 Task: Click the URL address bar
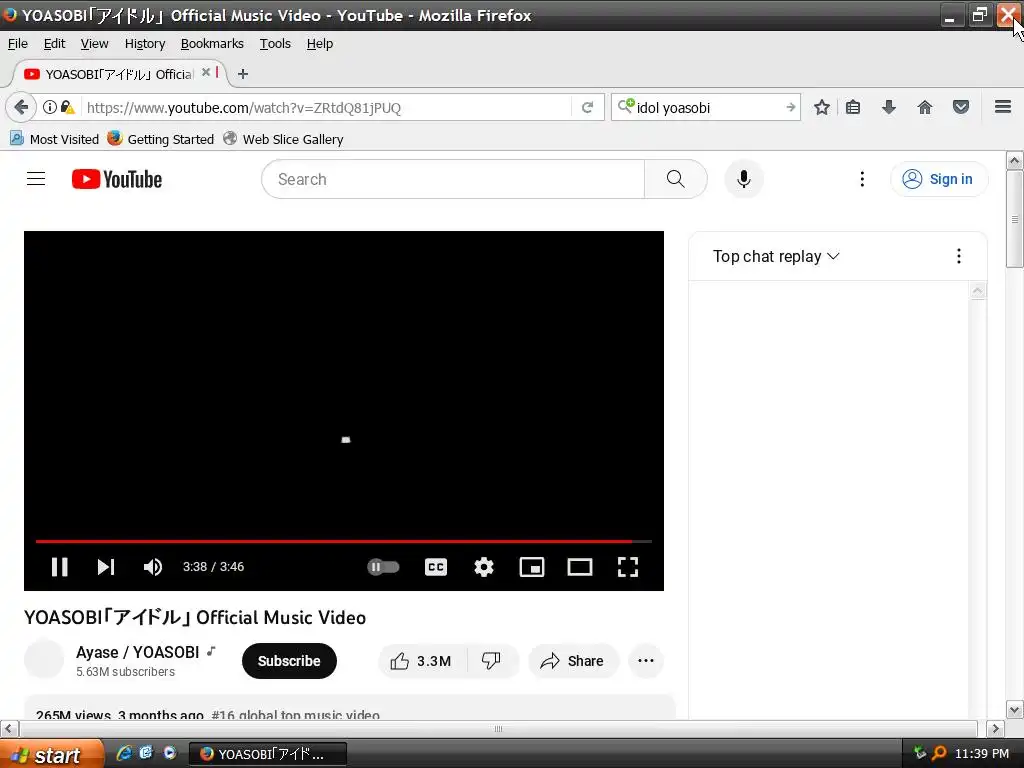(x=327, y=107)
